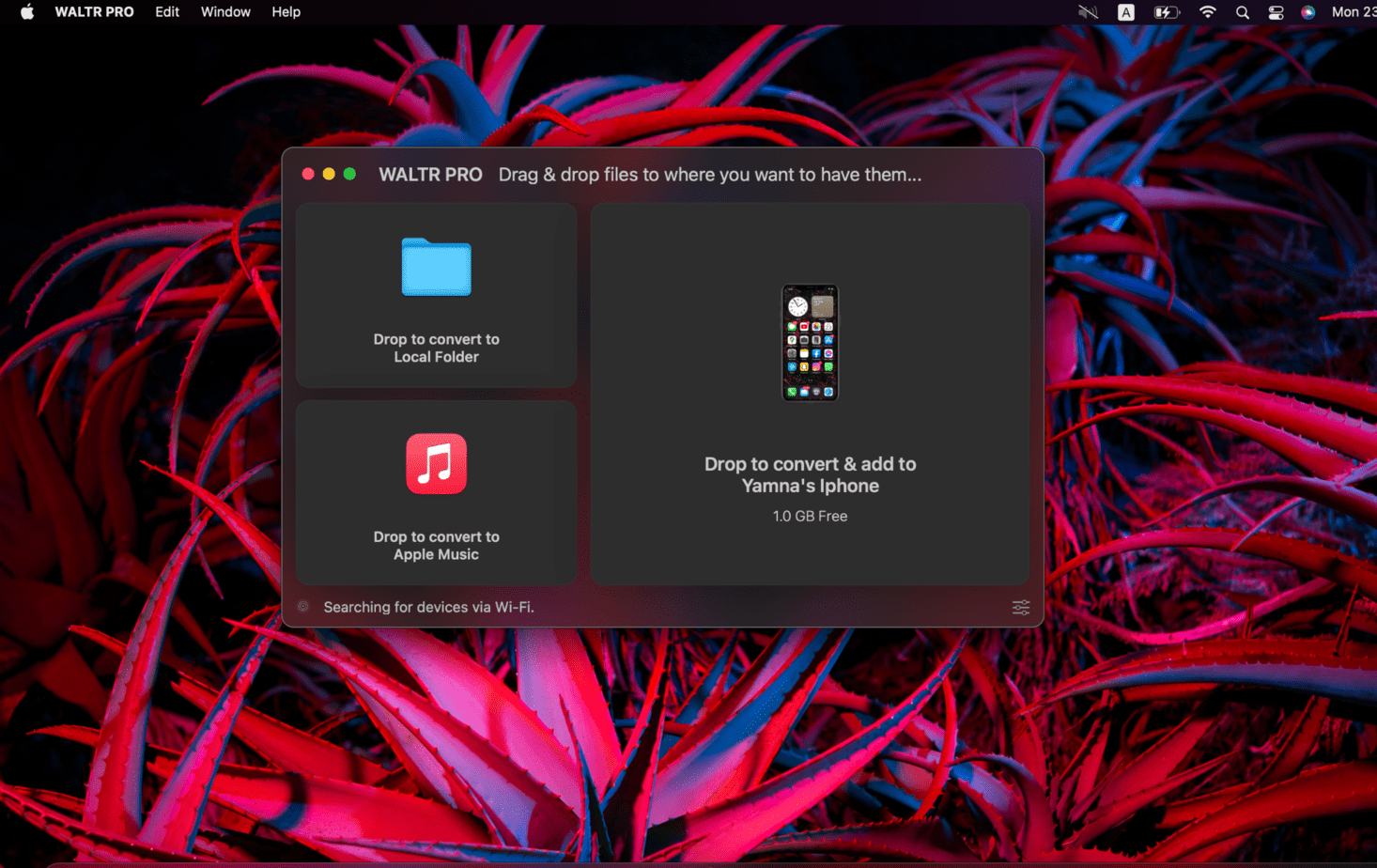Click the Apple Music app icon
This screenshot has width=1377, height=868.
[x=436, y=463]
